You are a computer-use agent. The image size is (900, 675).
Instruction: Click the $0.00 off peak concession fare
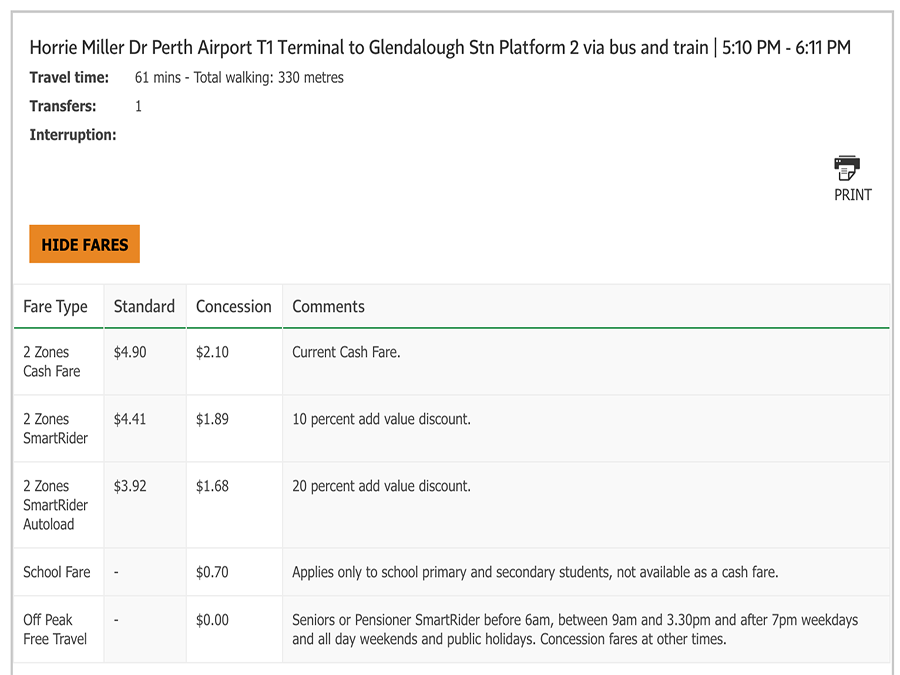coord(212,620)
